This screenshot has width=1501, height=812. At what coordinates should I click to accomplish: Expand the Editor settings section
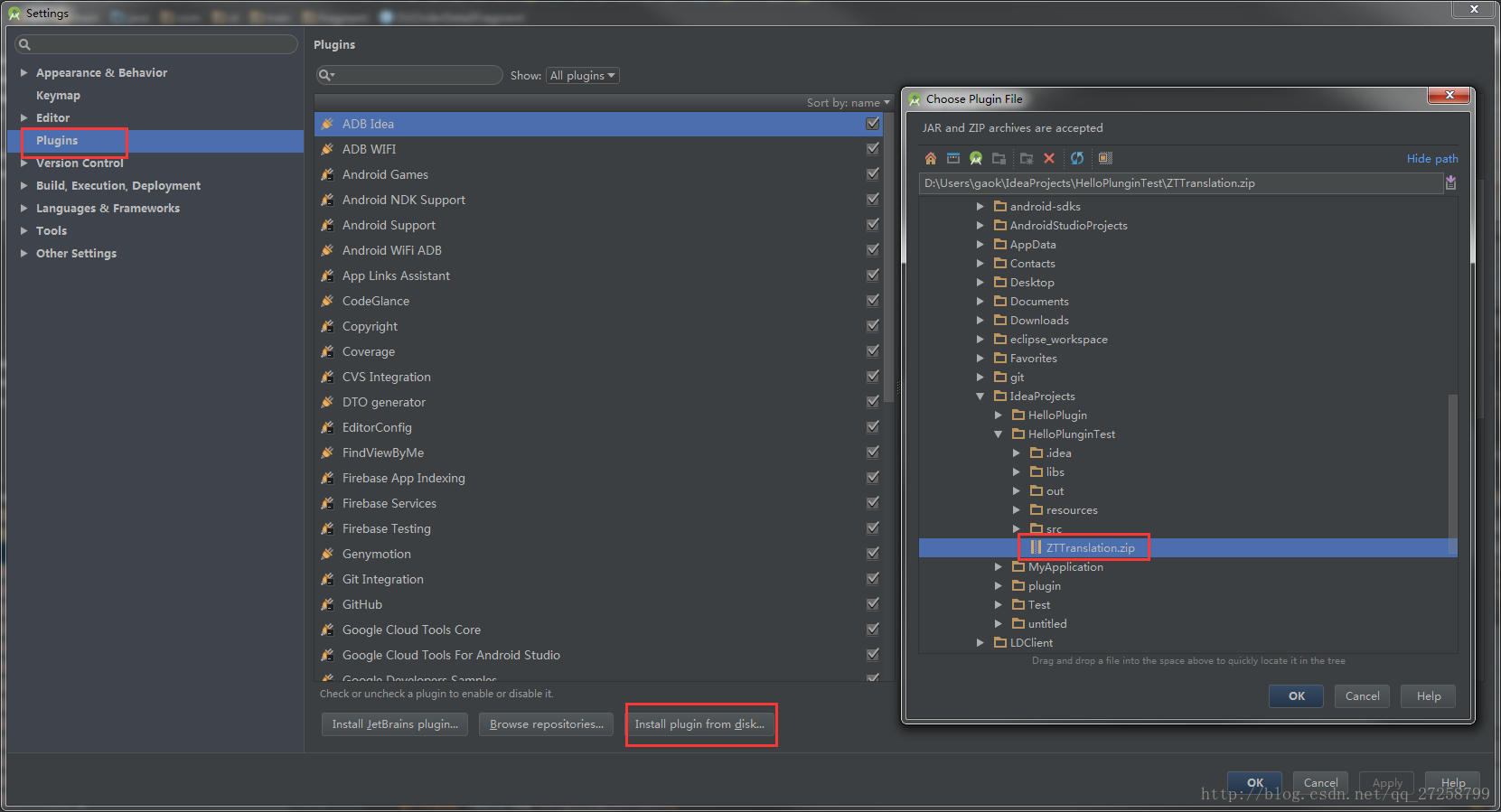[23, 117]
